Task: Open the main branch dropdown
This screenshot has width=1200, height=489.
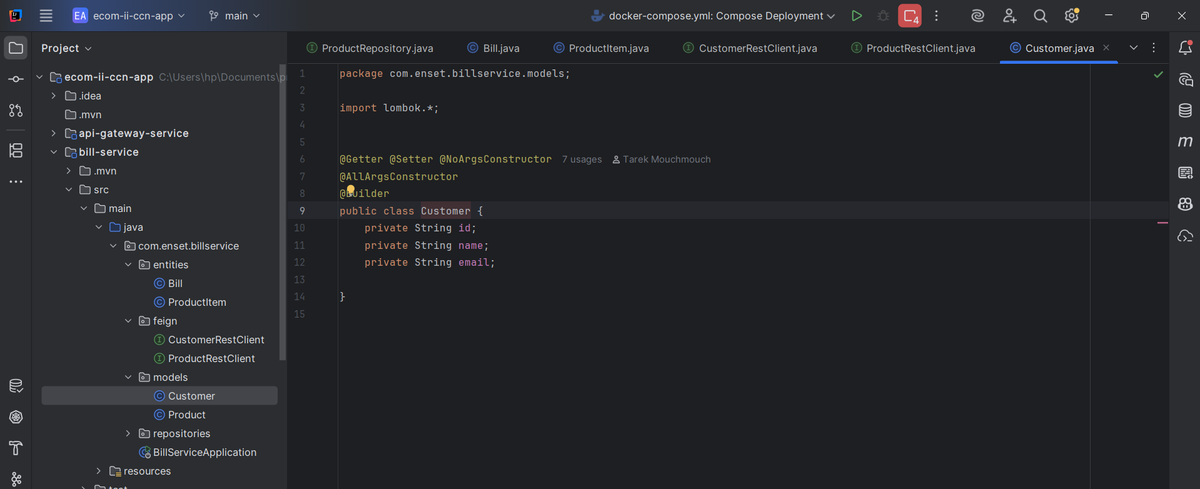Action: [234, 16]
